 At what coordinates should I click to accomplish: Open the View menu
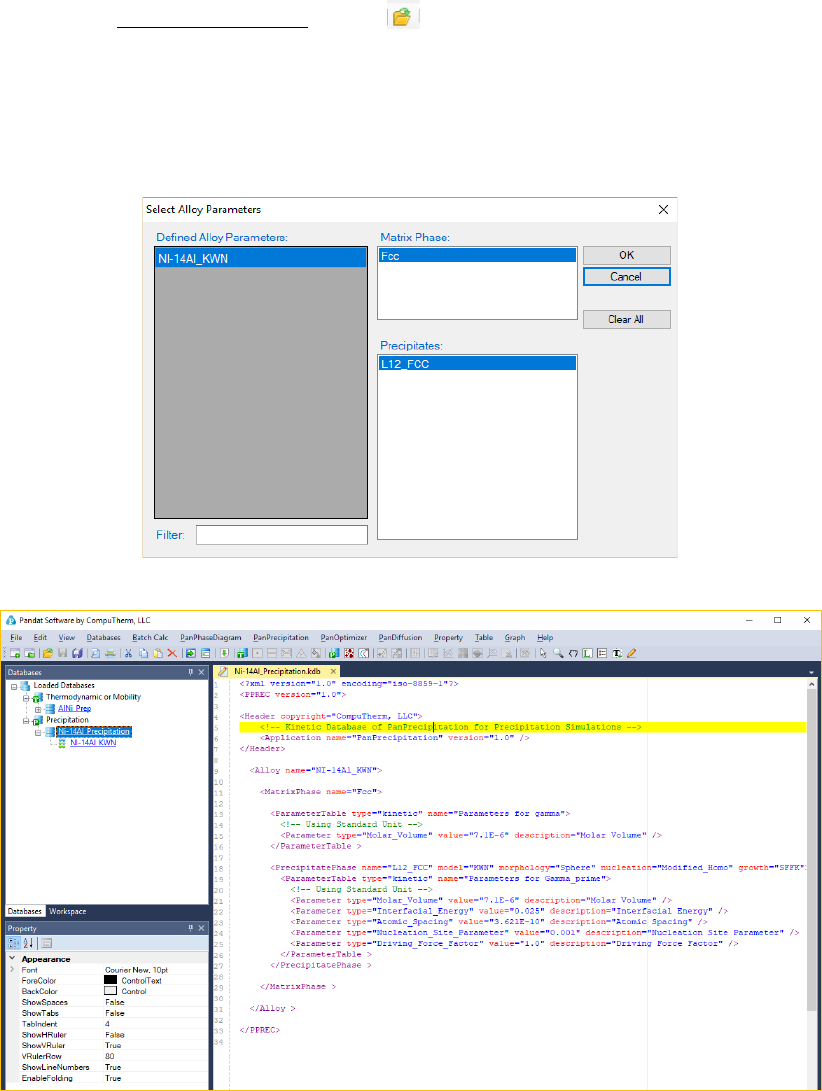pos(67,637)
